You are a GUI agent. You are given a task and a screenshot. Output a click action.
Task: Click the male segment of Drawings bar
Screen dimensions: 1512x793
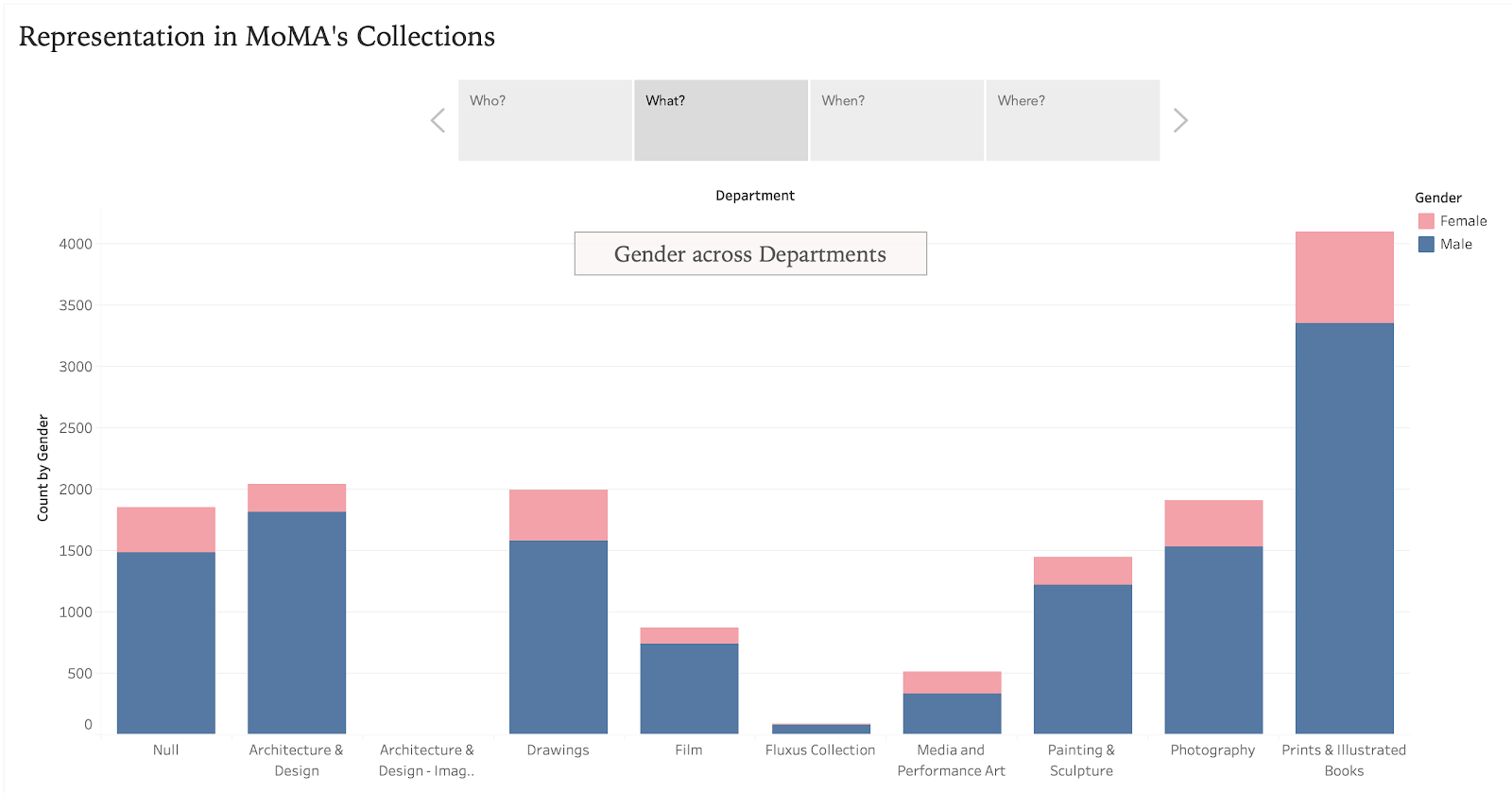coord(558,637)
